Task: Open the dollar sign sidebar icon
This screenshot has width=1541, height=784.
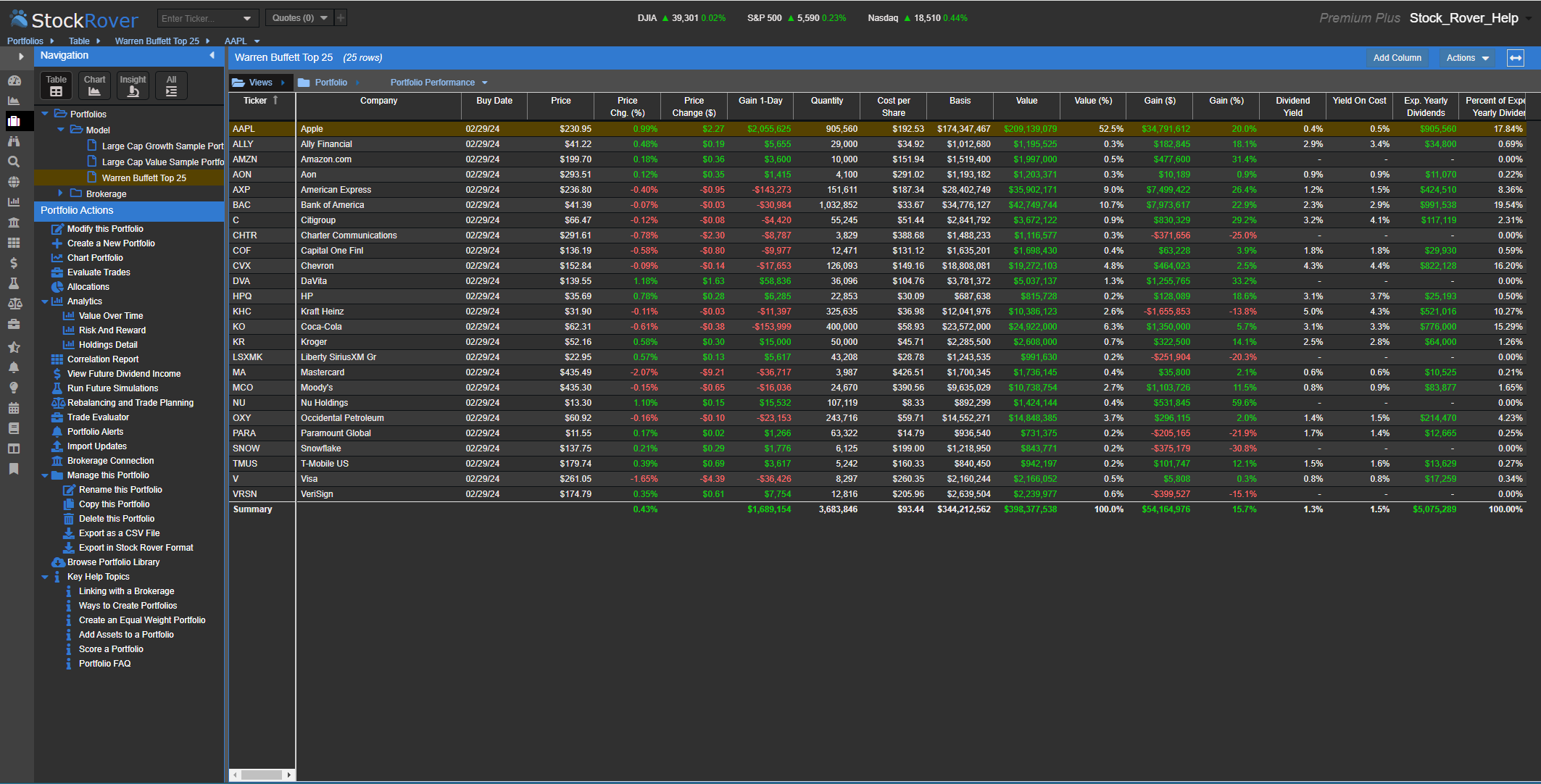Action: pos(14,263)
